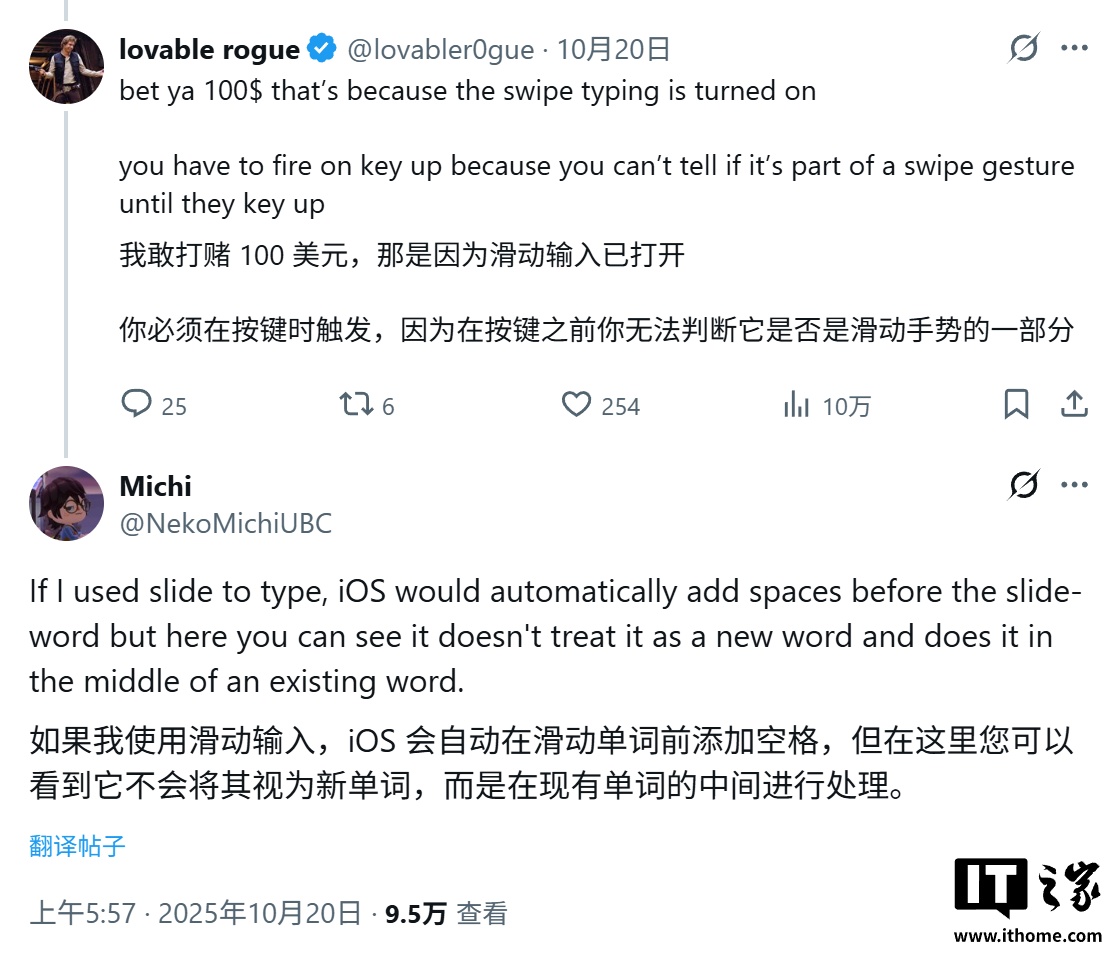Open more options on lovable rogue's post
This screenshot has height=957, width=1120.
coord(1074,48)
